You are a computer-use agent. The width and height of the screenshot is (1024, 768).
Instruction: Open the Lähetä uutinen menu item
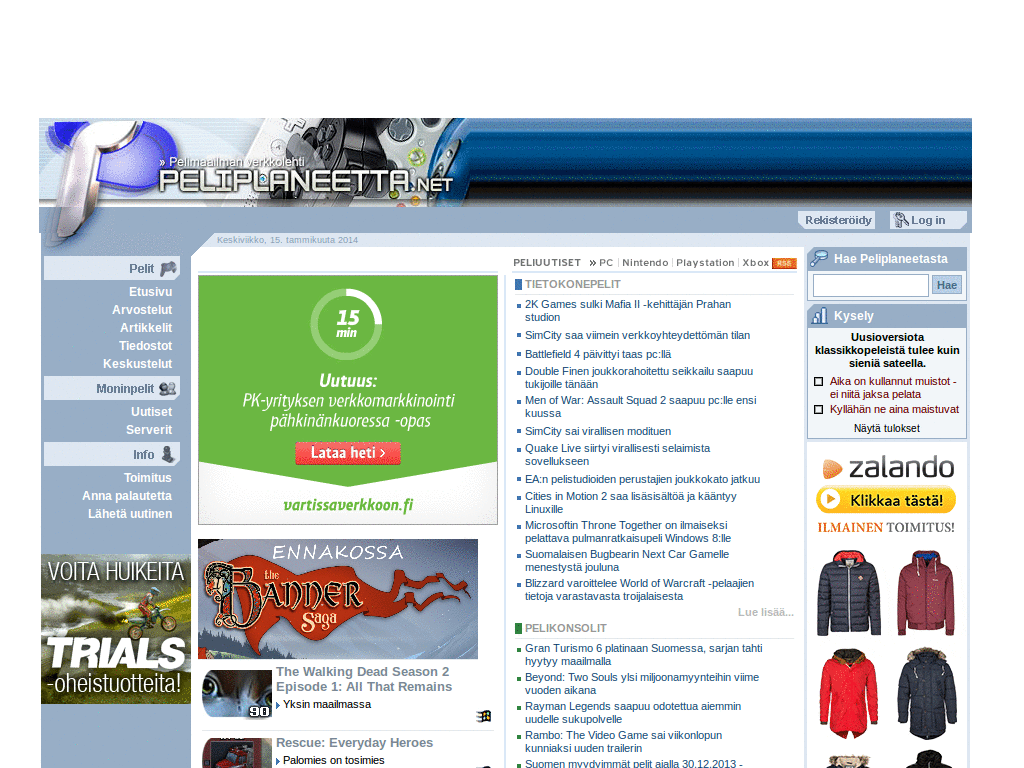click(x=130, y=514)
